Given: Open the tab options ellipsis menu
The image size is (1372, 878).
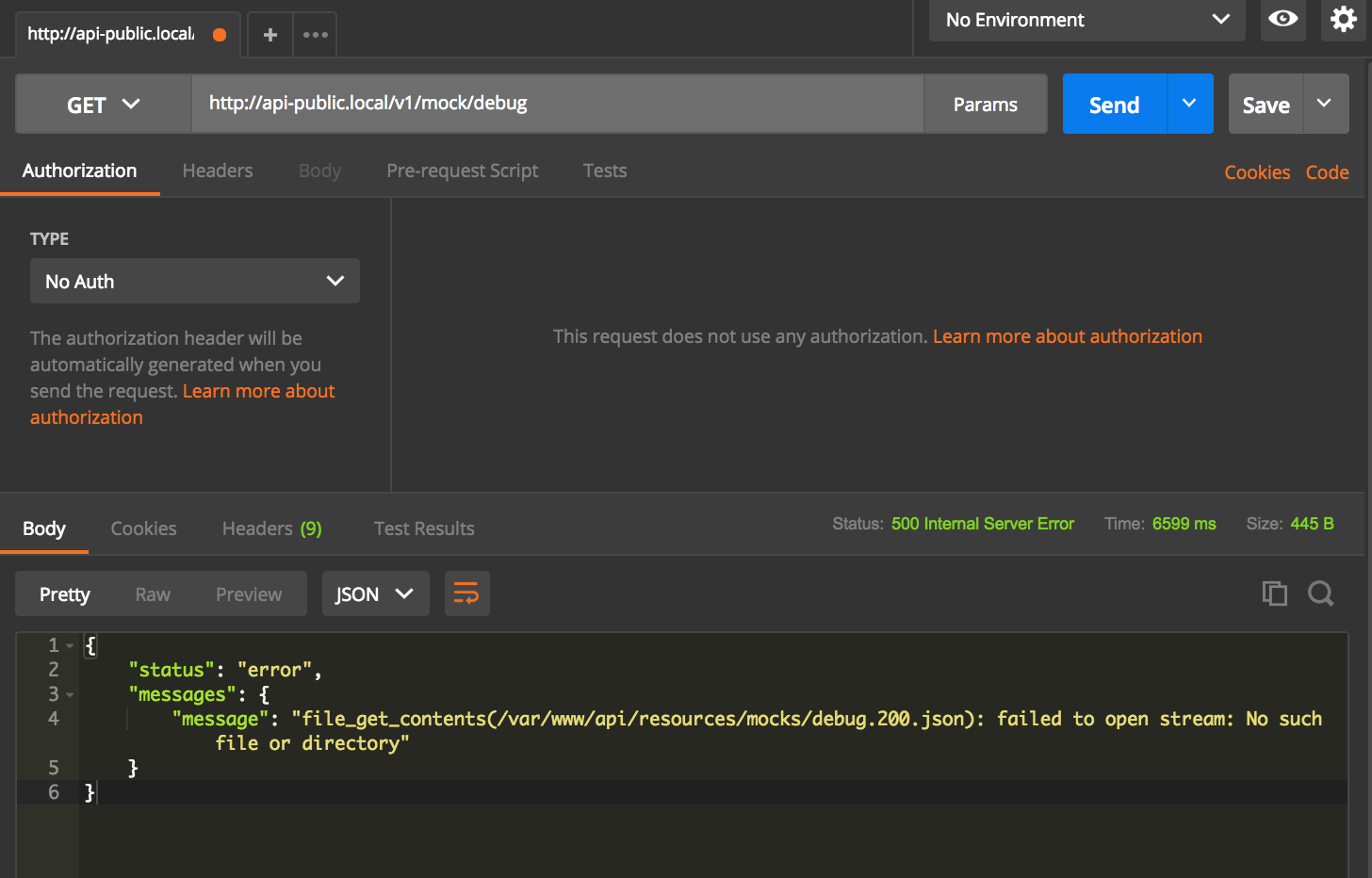Looking at the screenshot, I should coord(315,35).
